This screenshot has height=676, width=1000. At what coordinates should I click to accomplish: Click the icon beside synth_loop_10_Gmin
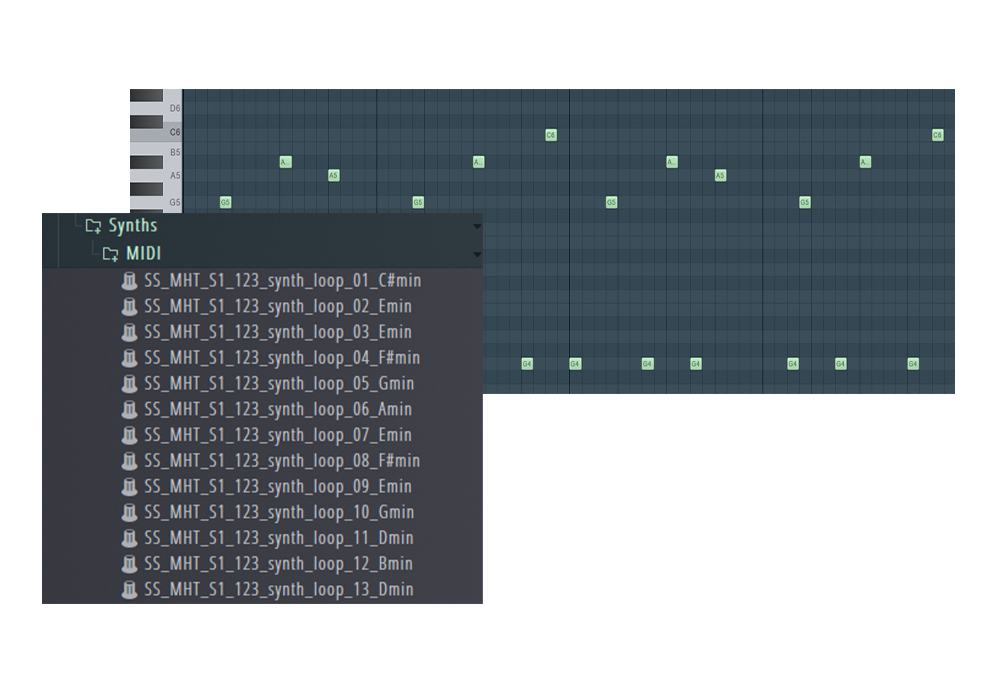pyautogui.click(x=129, y=512)
